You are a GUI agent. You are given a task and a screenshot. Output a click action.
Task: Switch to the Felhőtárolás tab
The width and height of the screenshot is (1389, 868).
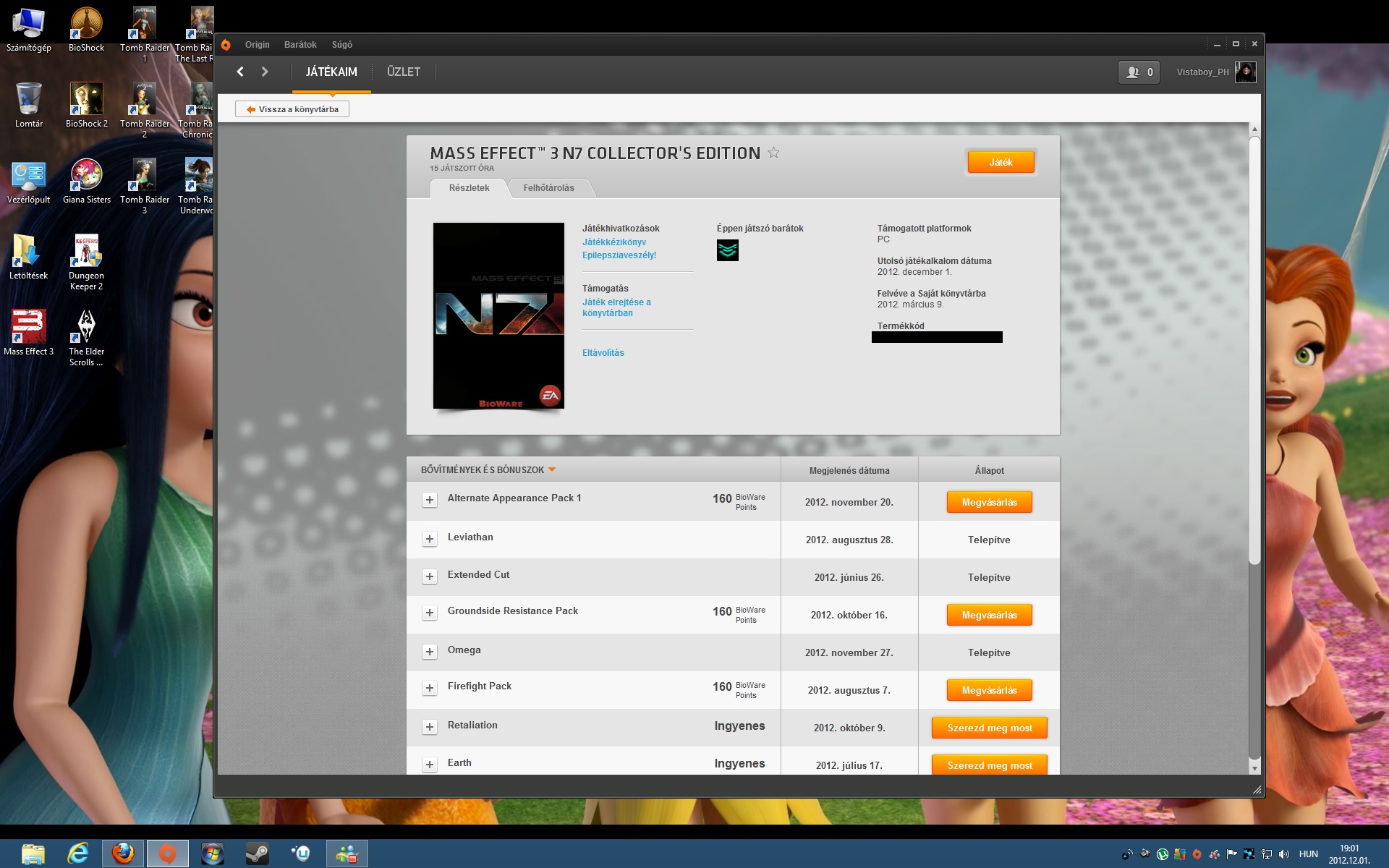click(548, 188)
